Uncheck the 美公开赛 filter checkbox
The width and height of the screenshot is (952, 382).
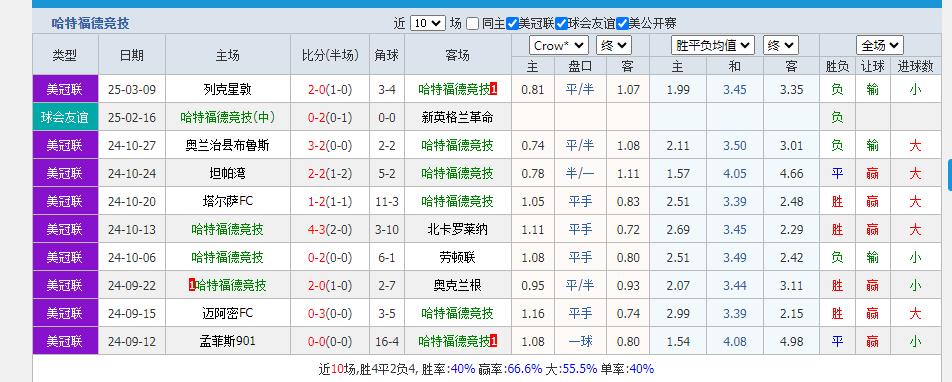(622, 24)
